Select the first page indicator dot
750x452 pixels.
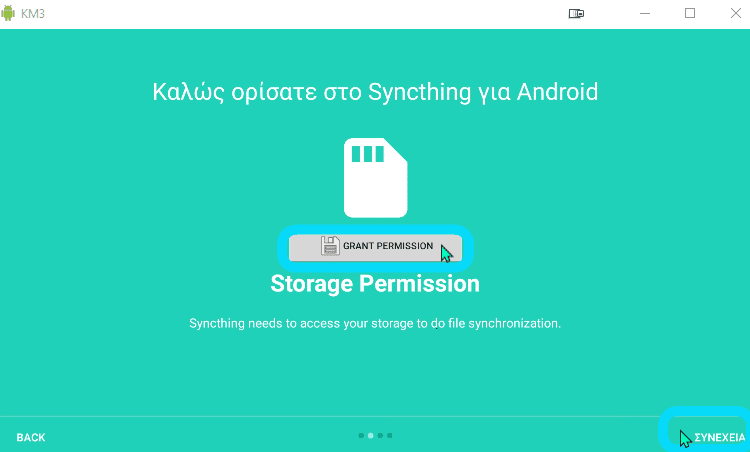click(361, 435)
